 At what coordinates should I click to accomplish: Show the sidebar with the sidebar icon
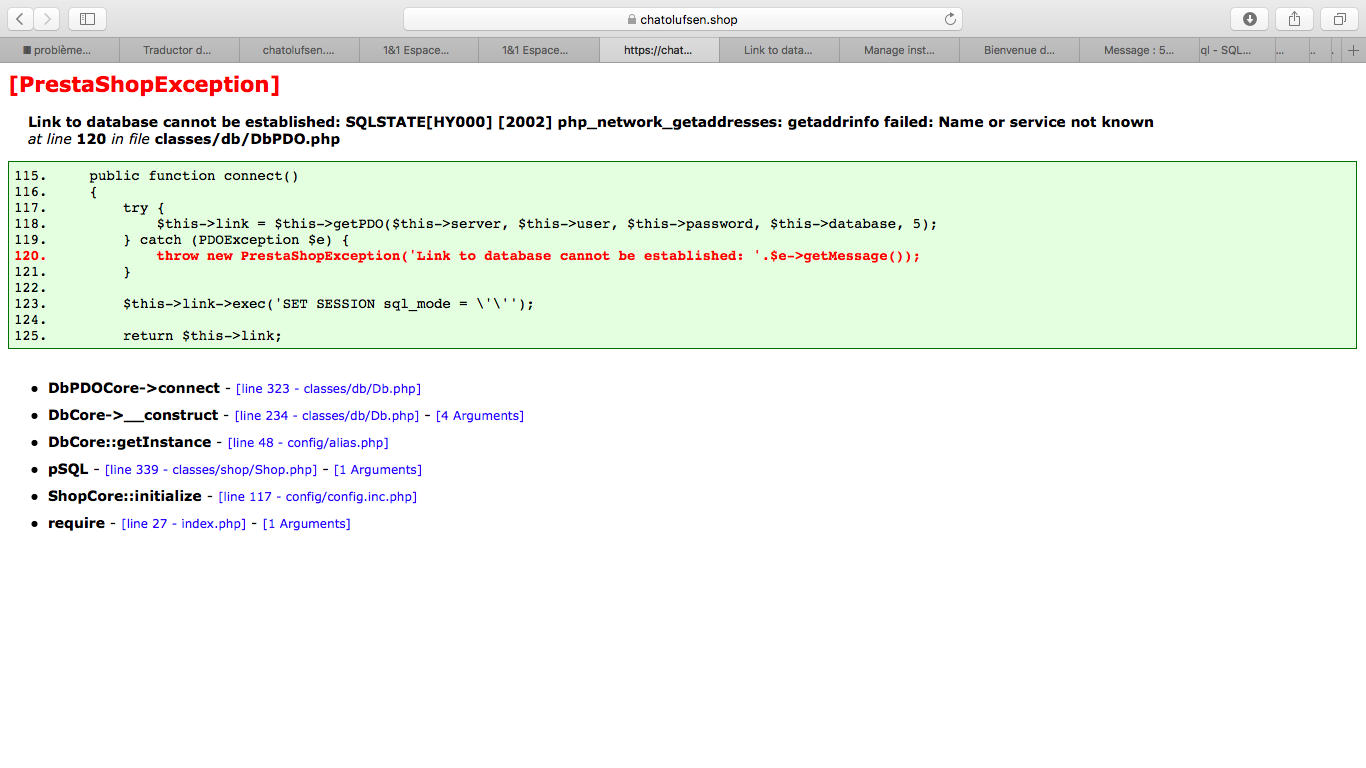click(x=88, y=19)
